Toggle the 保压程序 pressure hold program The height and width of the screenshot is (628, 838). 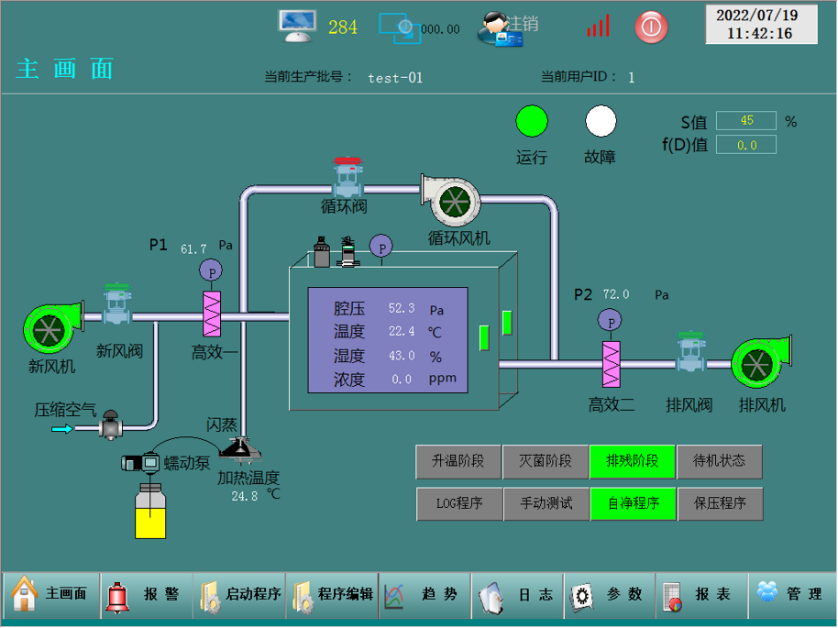pos(719,503)
